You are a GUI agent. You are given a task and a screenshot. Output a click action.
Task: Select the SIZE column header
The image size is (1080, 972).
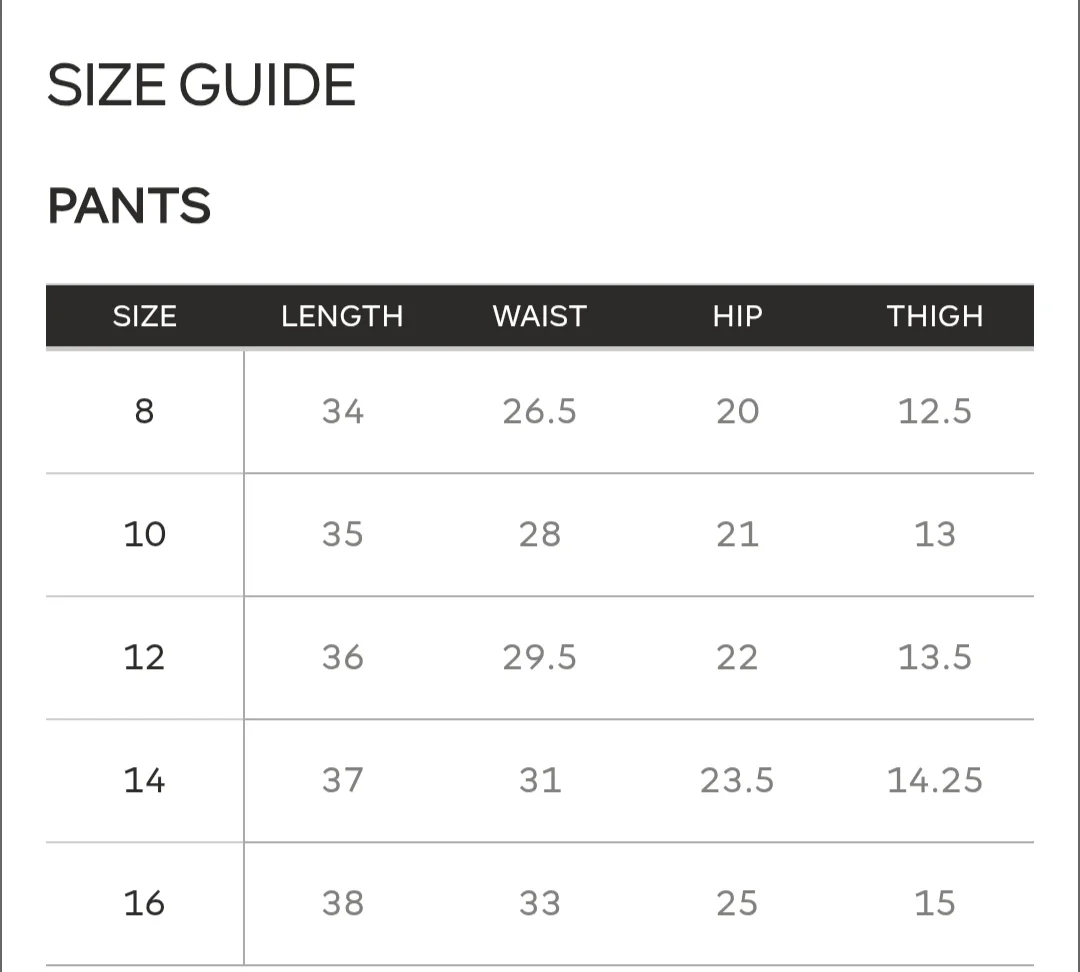144,316
